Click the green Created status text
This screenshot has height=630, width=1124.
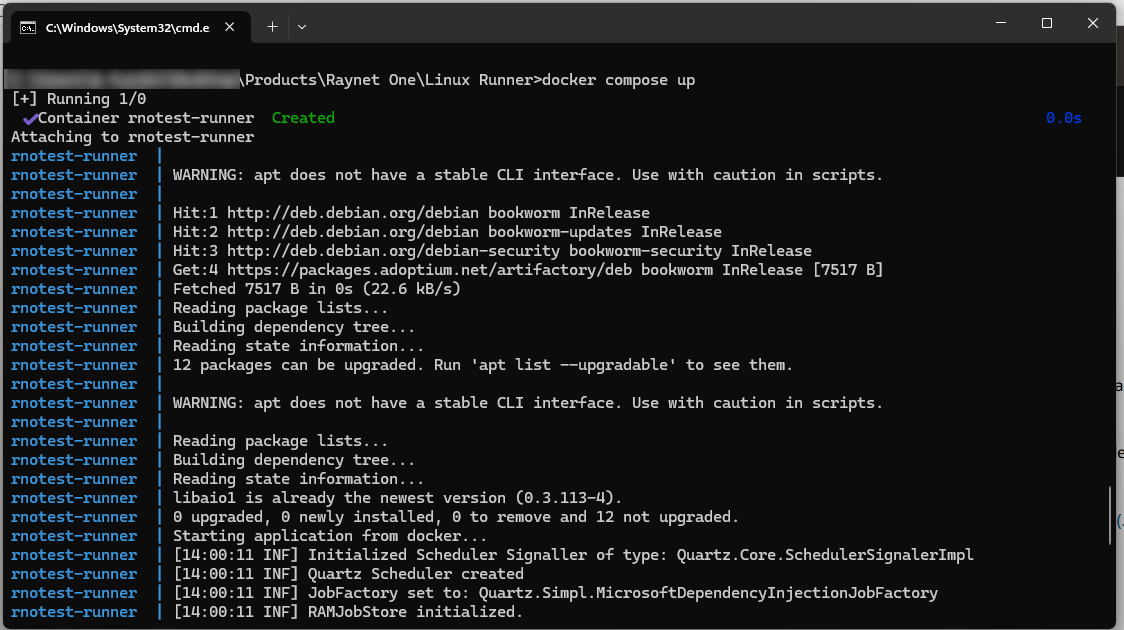pos(303,118)
